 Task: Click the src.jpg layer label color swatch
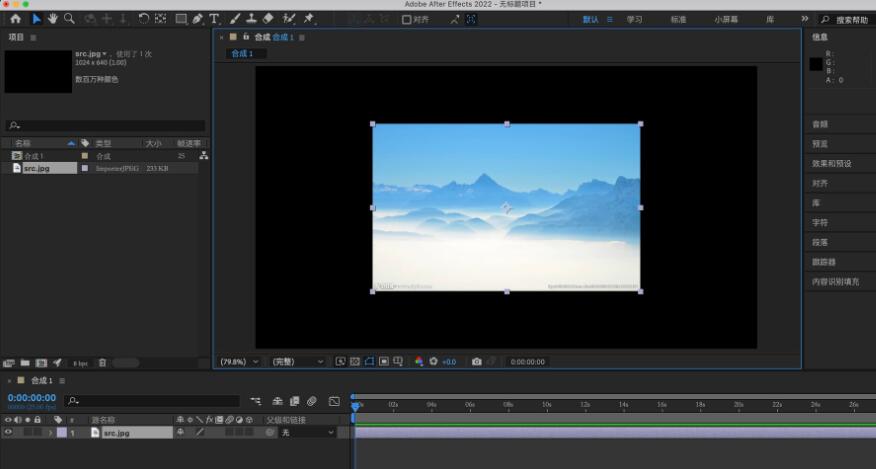pos(61,433)
